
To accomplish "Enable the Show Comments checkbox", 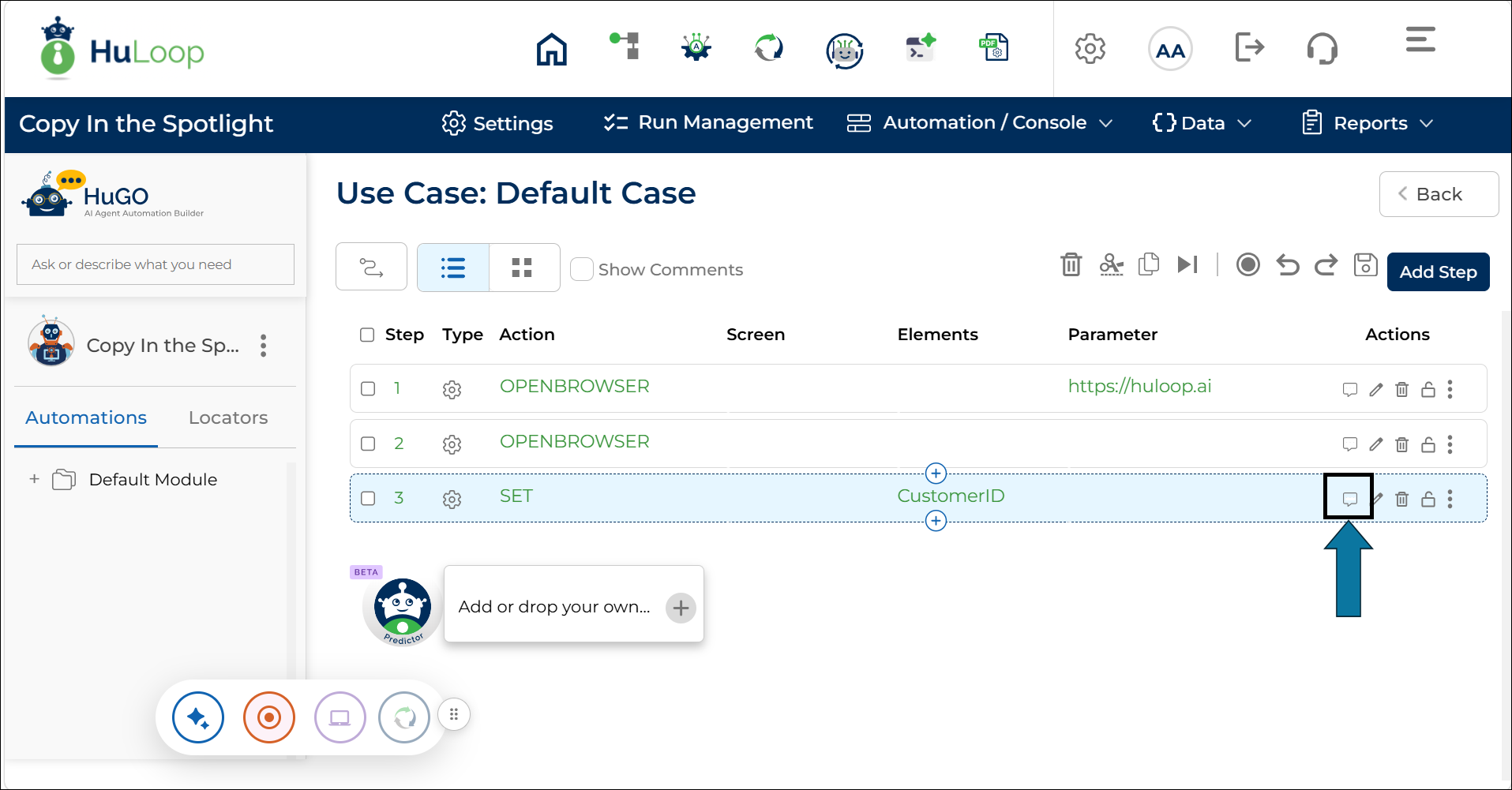I will coord(582,269).
